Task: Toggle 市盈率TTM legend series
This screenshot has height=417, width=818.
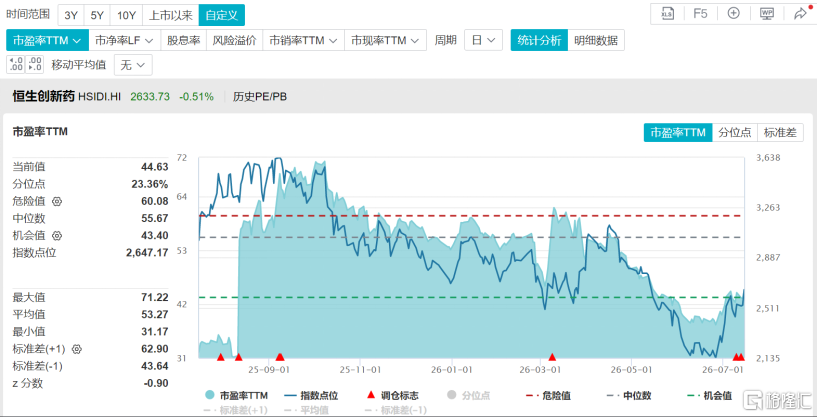Action: coord(236,396)
